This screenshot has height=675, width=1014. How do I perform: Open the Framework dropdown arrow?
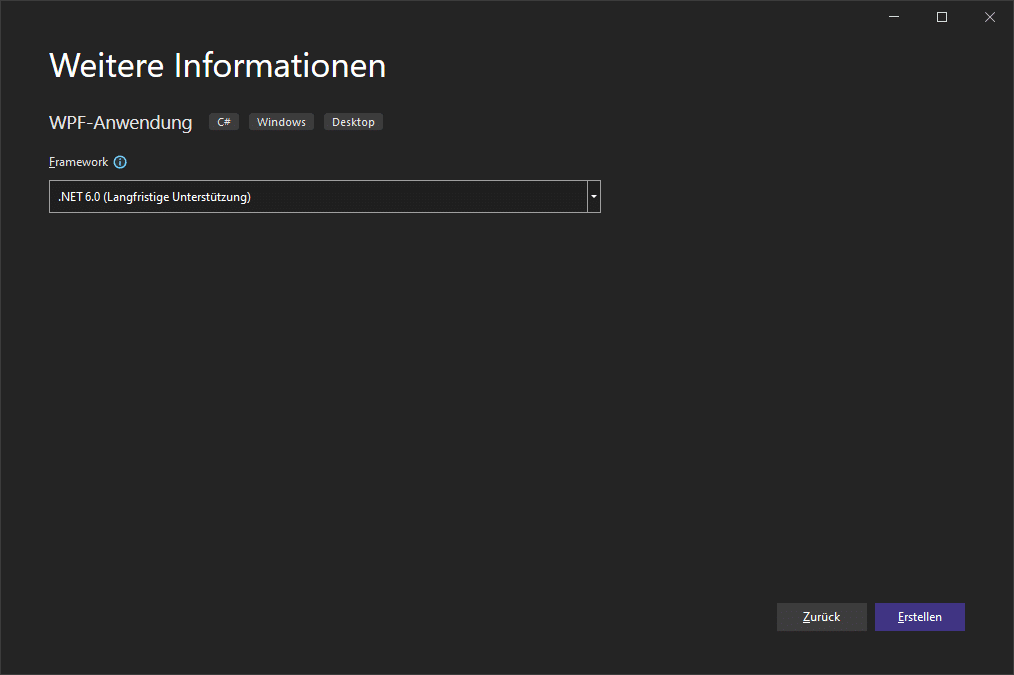[594, 197]
